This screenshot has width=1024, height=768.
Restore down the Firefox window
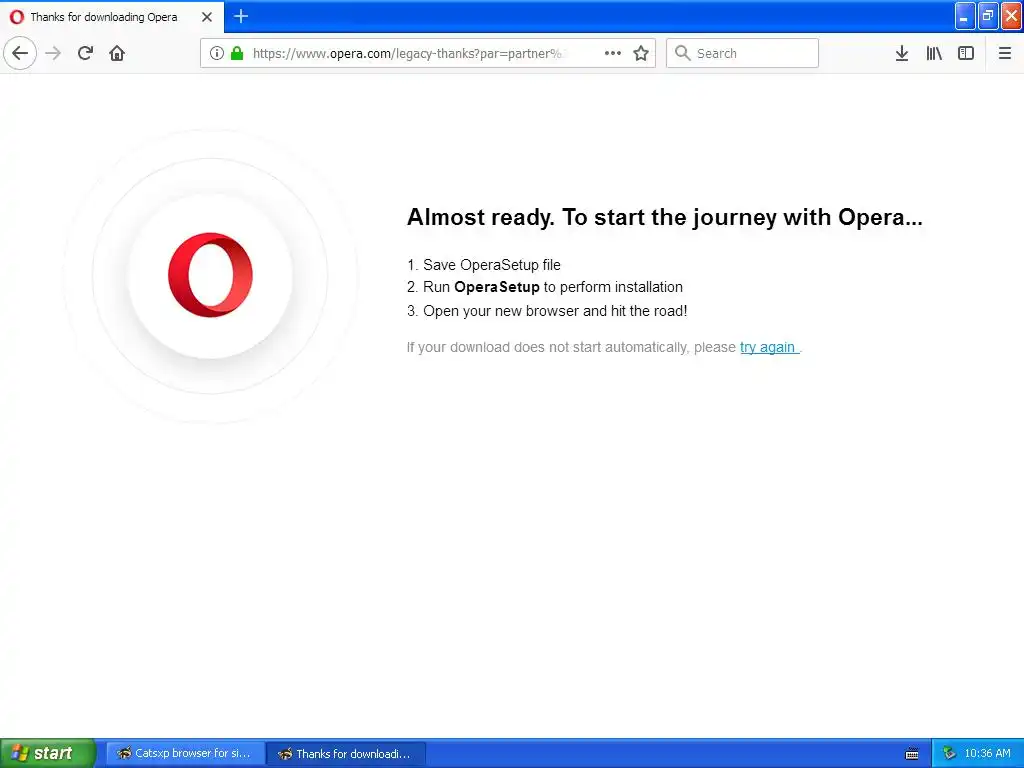tap(987, 16)
